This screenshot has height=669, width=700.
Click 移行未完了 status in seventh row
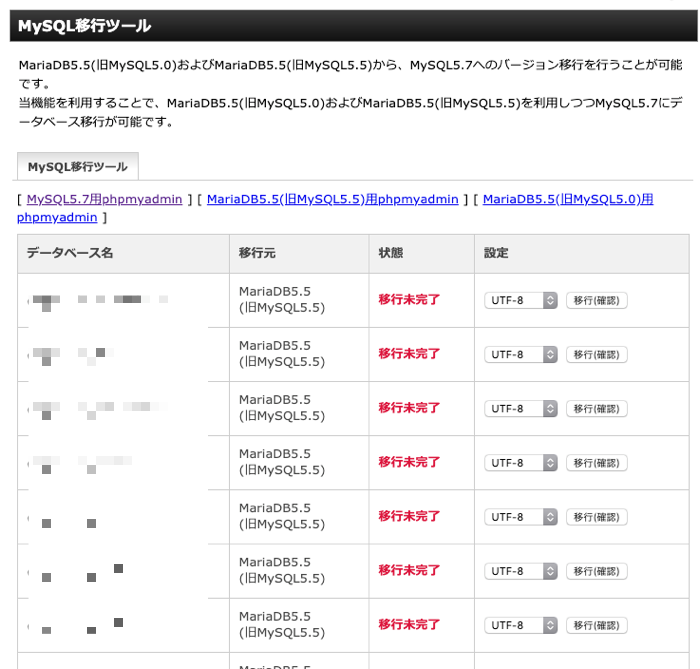(x=409, y=624)
